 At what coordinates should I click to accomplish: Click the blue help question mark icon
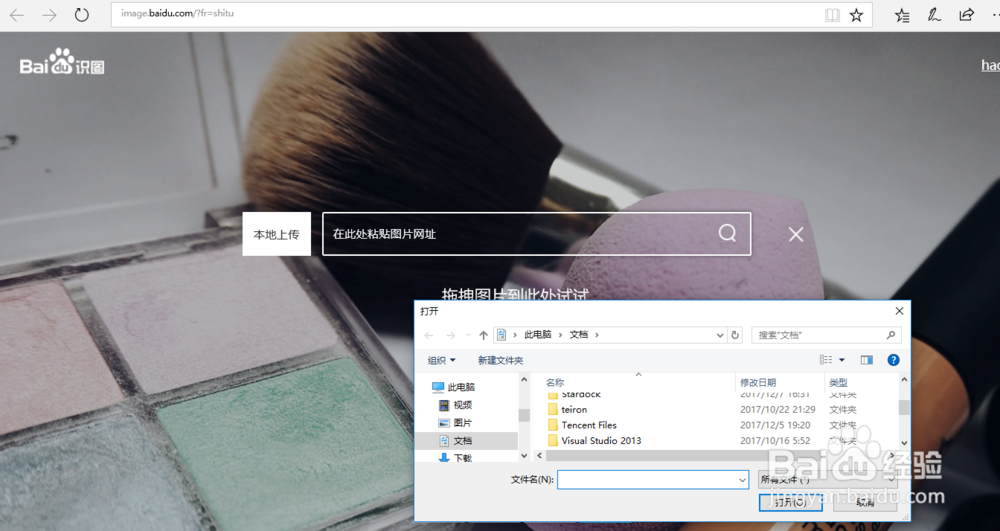tap(893, 360)
